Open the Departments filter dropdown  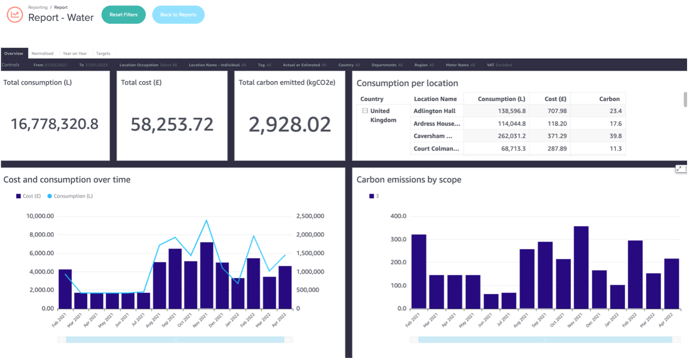pyautogui.click(x=387, y=65)
